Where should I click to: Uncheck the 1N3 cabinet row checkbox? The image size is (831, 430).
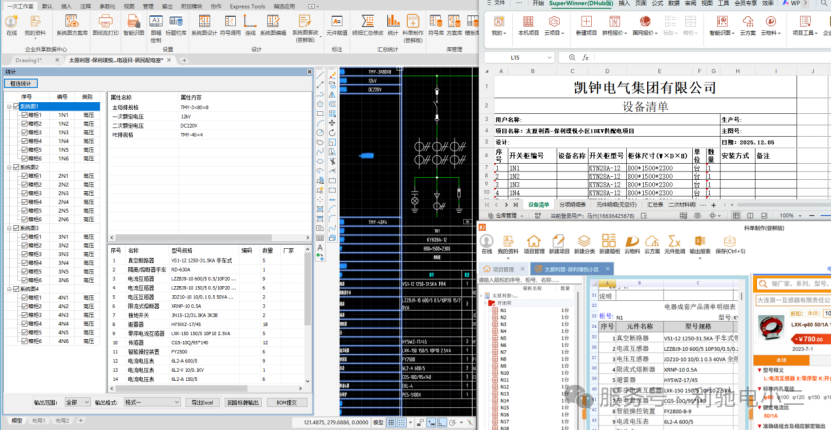click(24, 132)
